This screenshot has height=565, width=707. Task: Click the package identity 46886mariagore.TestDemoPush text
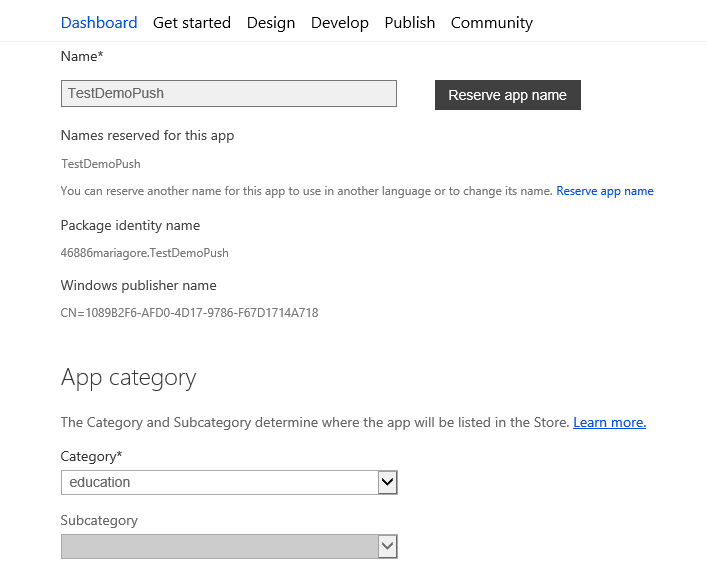(x=145, y=253)
